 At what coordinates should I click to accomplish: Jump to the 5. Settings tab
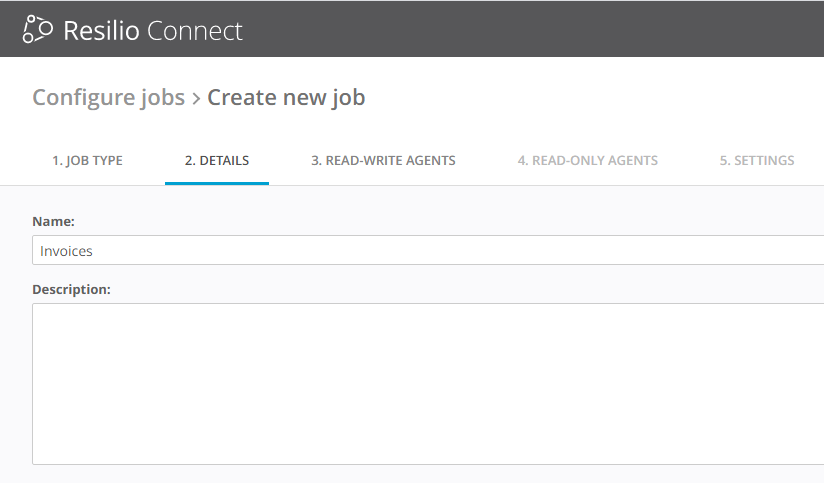[757, 160]
